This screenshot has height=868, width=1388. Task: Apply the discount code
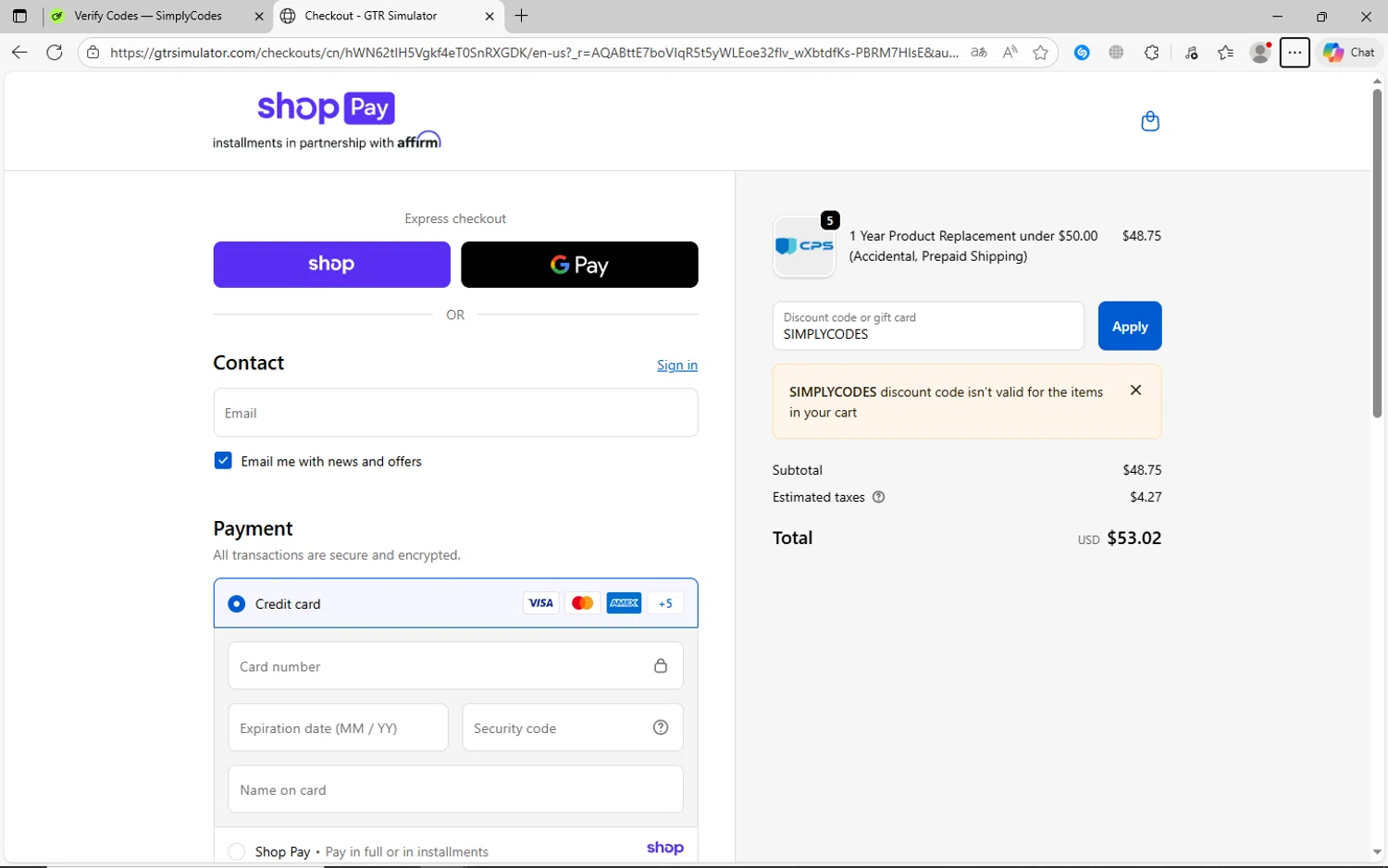coord(1130,326)
